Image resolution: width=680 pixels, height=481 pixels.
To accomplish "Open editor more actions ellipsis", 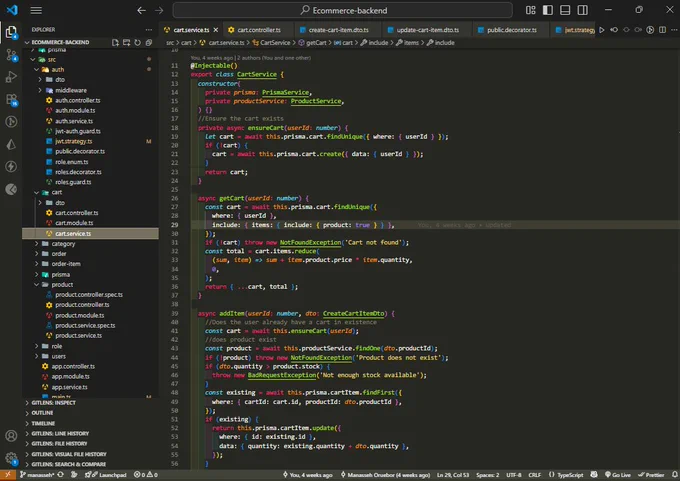I will click(x=674, y=30).
